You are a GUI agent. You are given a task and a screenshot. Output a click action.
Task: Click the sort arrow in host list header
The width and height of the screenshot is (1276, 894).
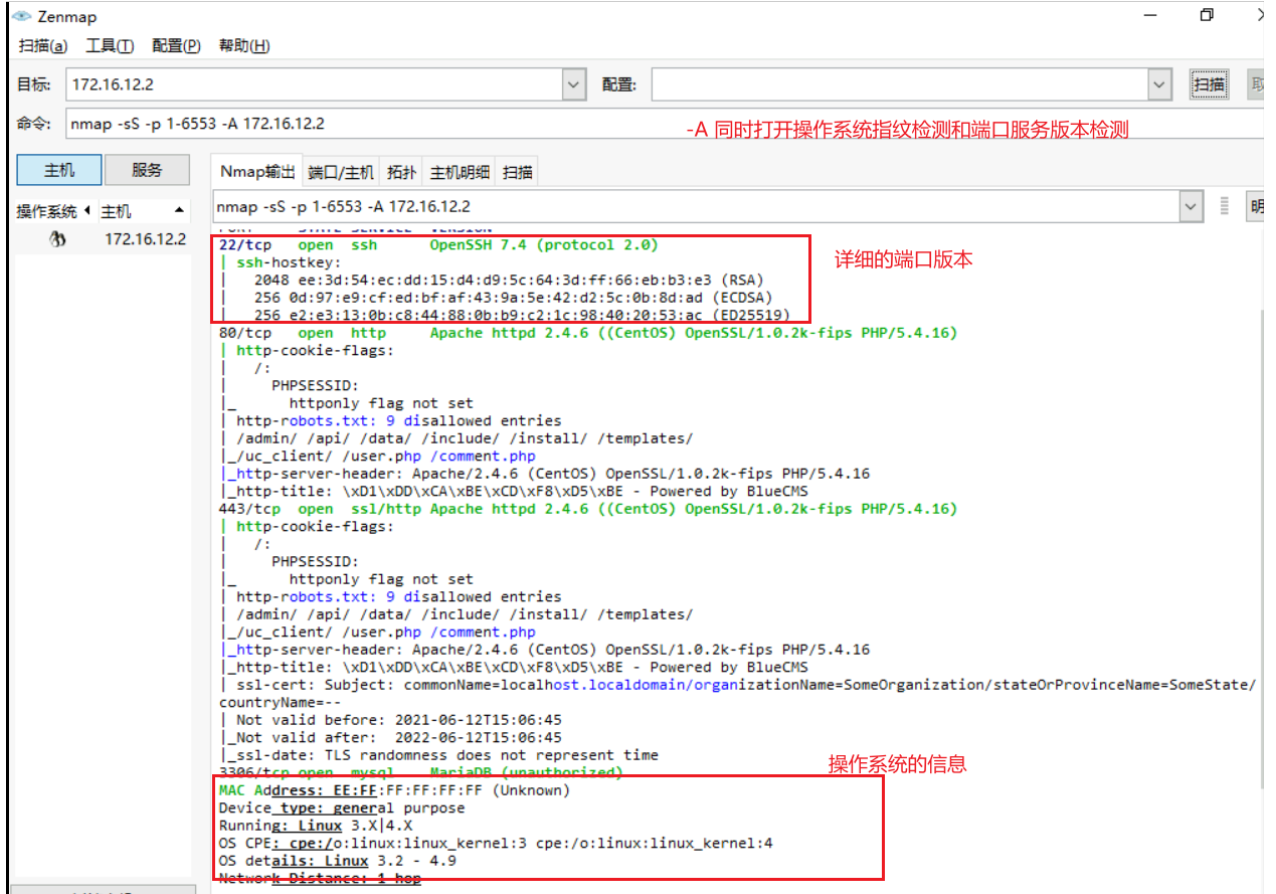[179, 211]
